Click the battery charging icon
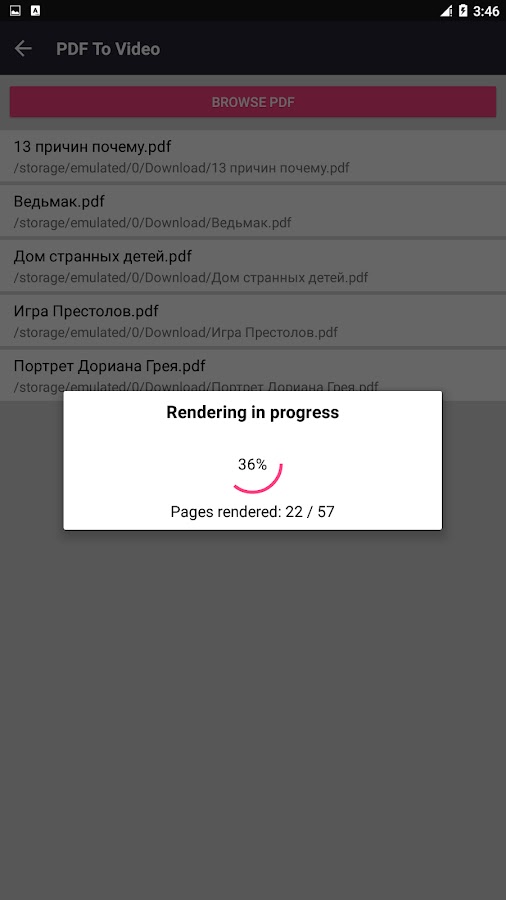Viewport: 506px width, 900px height. pyautogui.click(x=463, y=11)
